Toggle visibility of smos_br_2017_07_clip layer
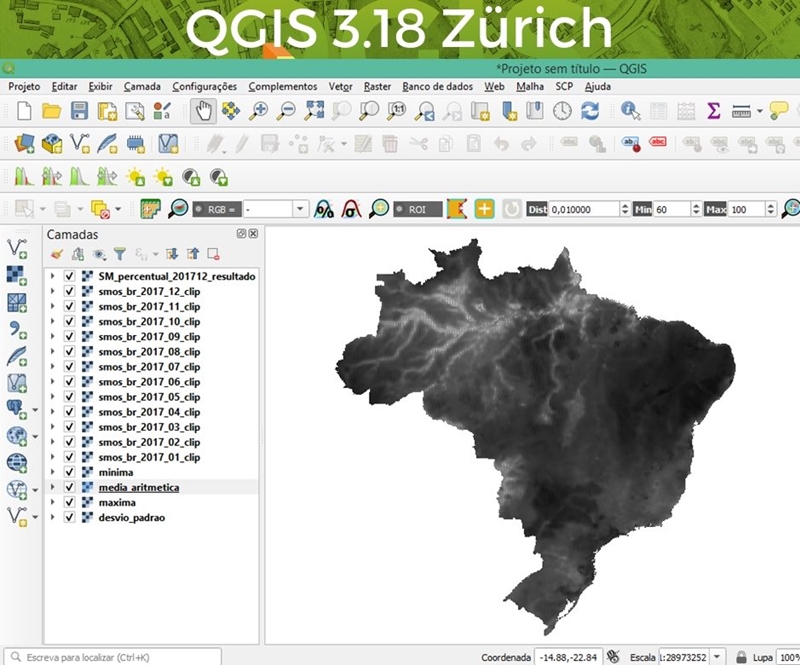 [x=69, y=366]
